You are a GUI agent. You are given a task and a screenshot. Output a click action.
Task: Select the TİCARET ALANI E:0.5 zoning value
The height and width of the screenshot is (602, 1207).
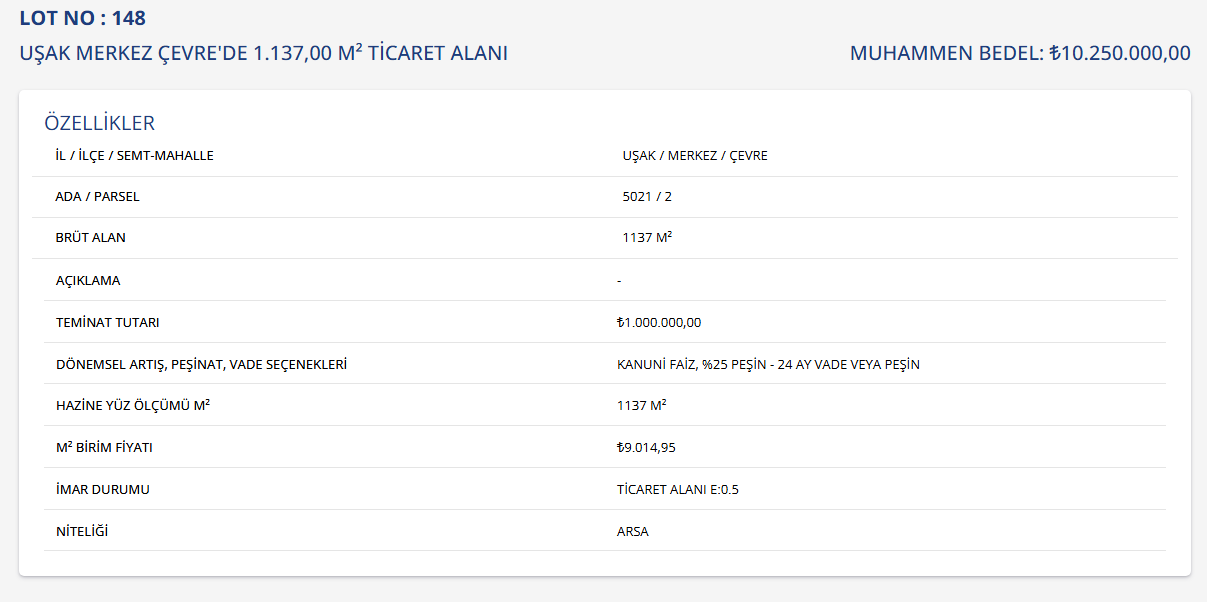coord(678,490)
